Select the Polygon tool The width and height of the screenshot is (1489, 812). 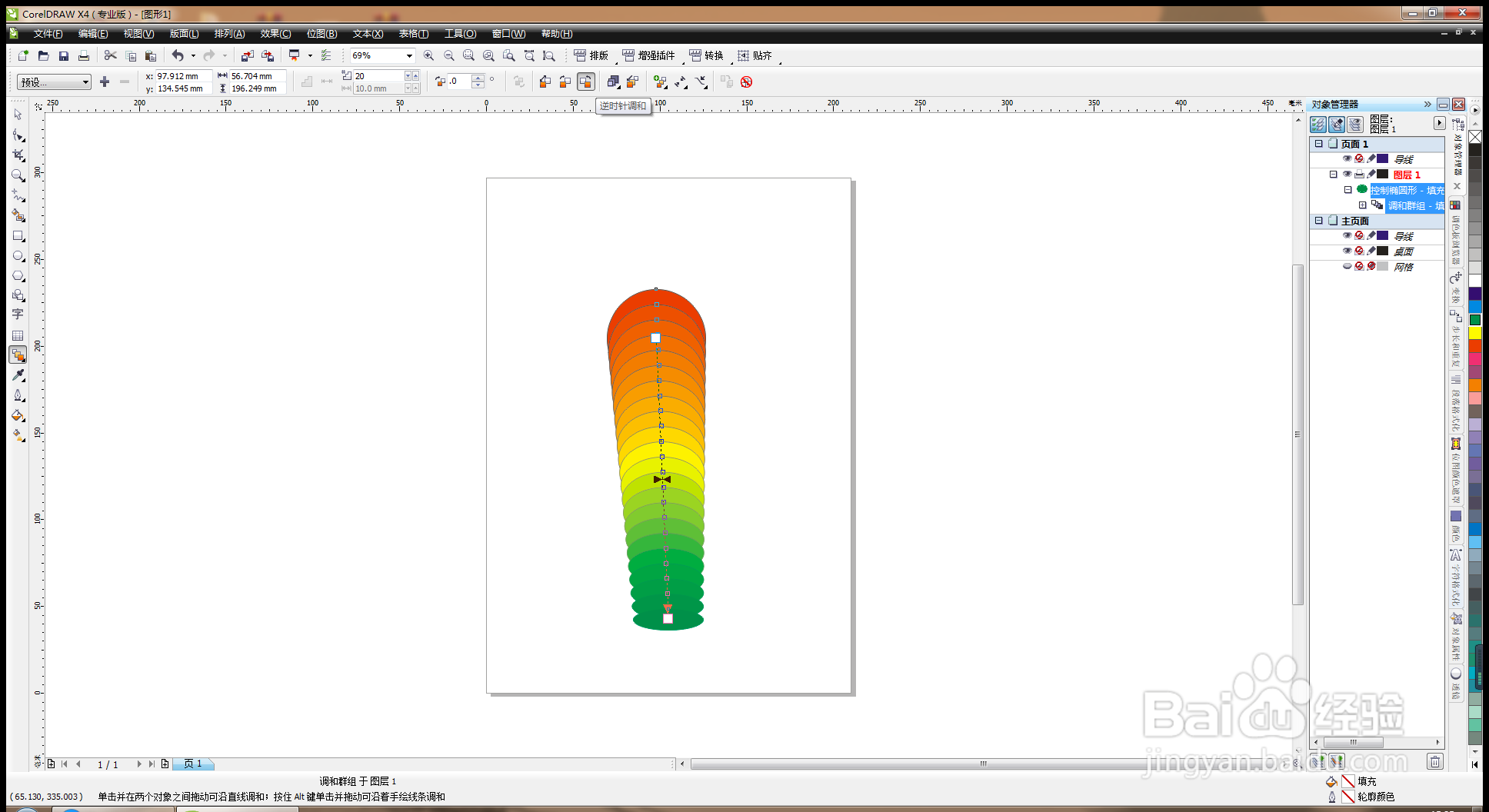click(x=18, y=275)
